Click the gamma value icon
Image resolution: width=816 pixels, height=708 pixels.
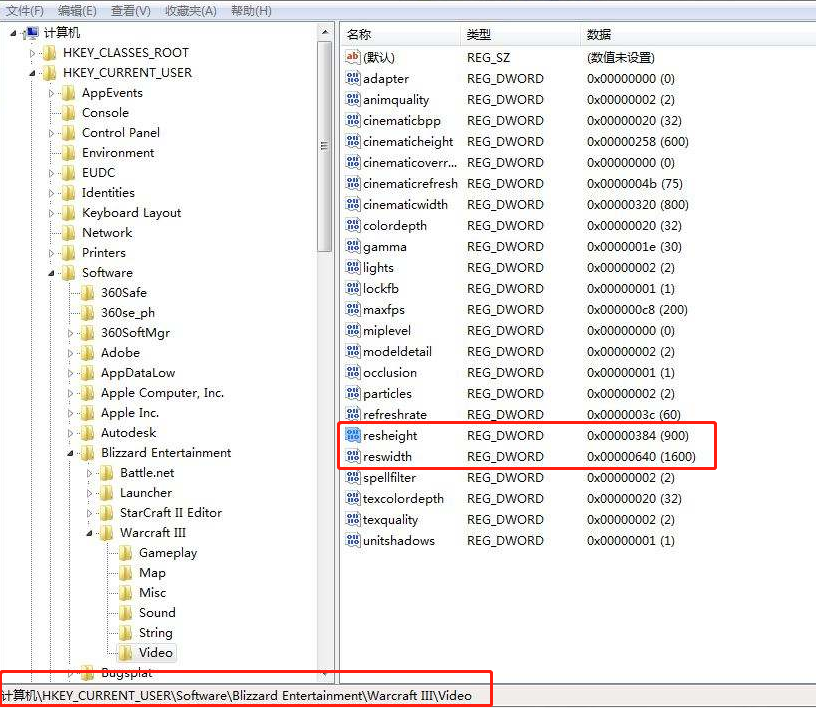(352, 246)
